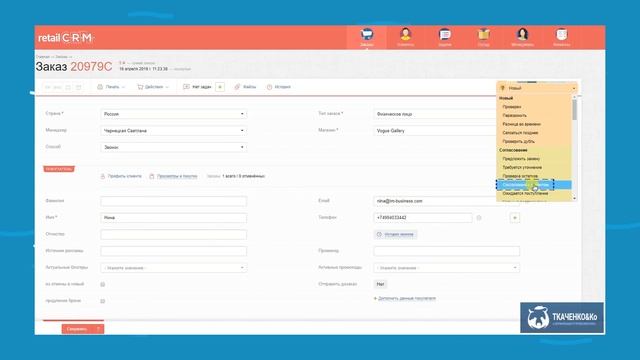Select the highlighted blue status item

click(534, 185)
